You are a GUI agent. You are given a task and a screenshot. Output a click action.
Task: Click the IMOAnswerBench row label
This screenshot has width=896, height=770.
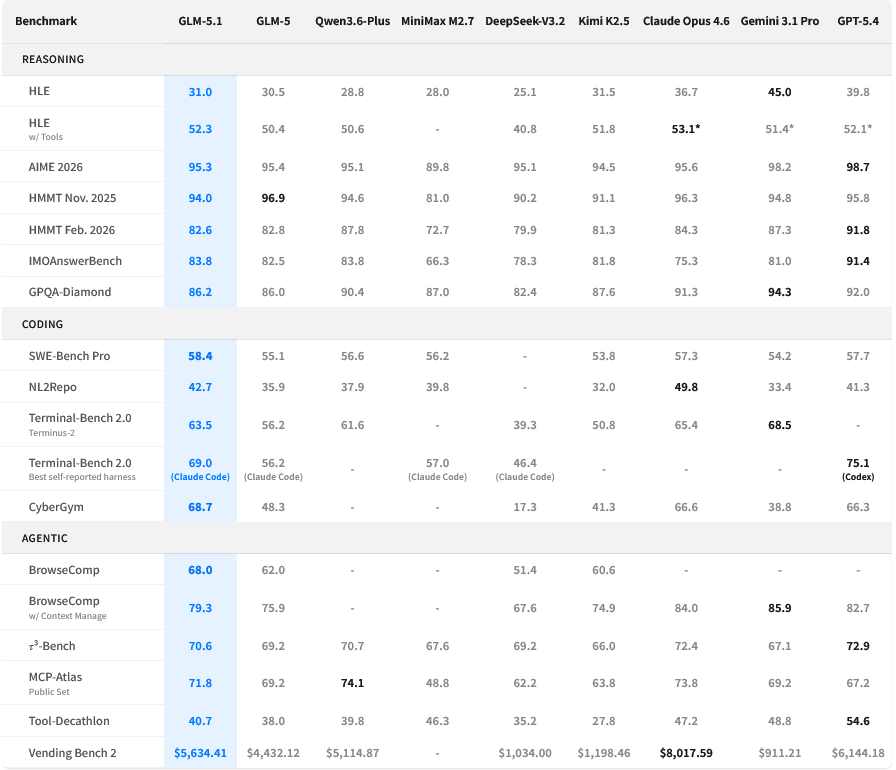click(75, 261)
